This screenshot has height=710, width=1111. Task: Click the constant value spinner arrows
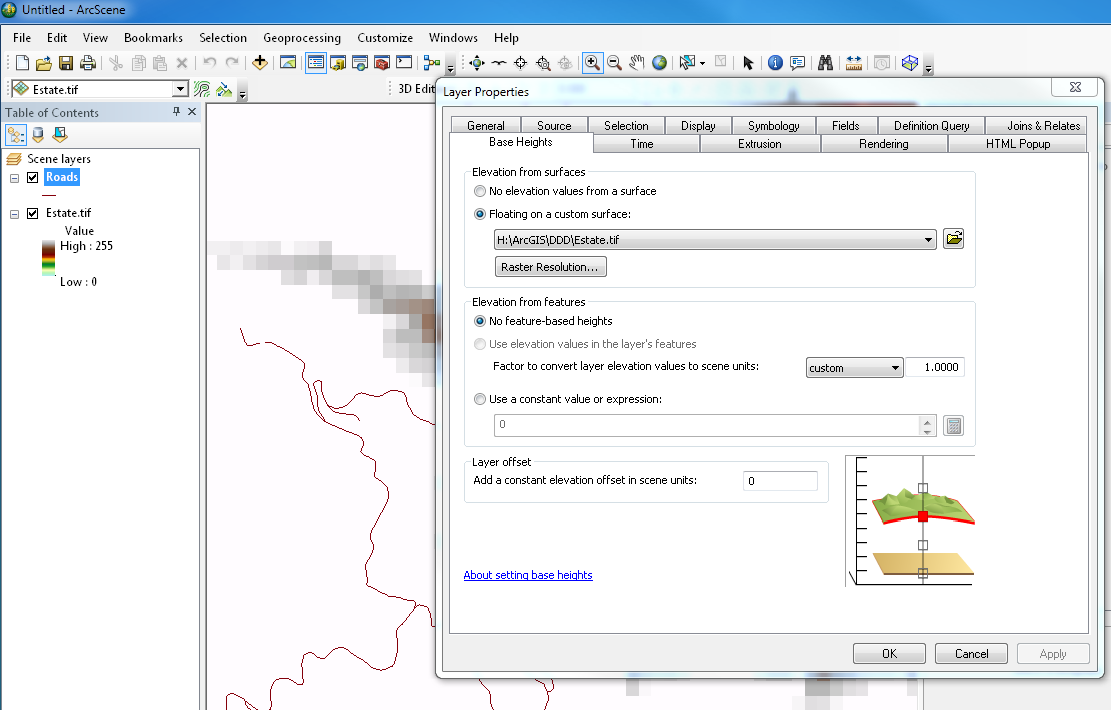tap(927, 425)
